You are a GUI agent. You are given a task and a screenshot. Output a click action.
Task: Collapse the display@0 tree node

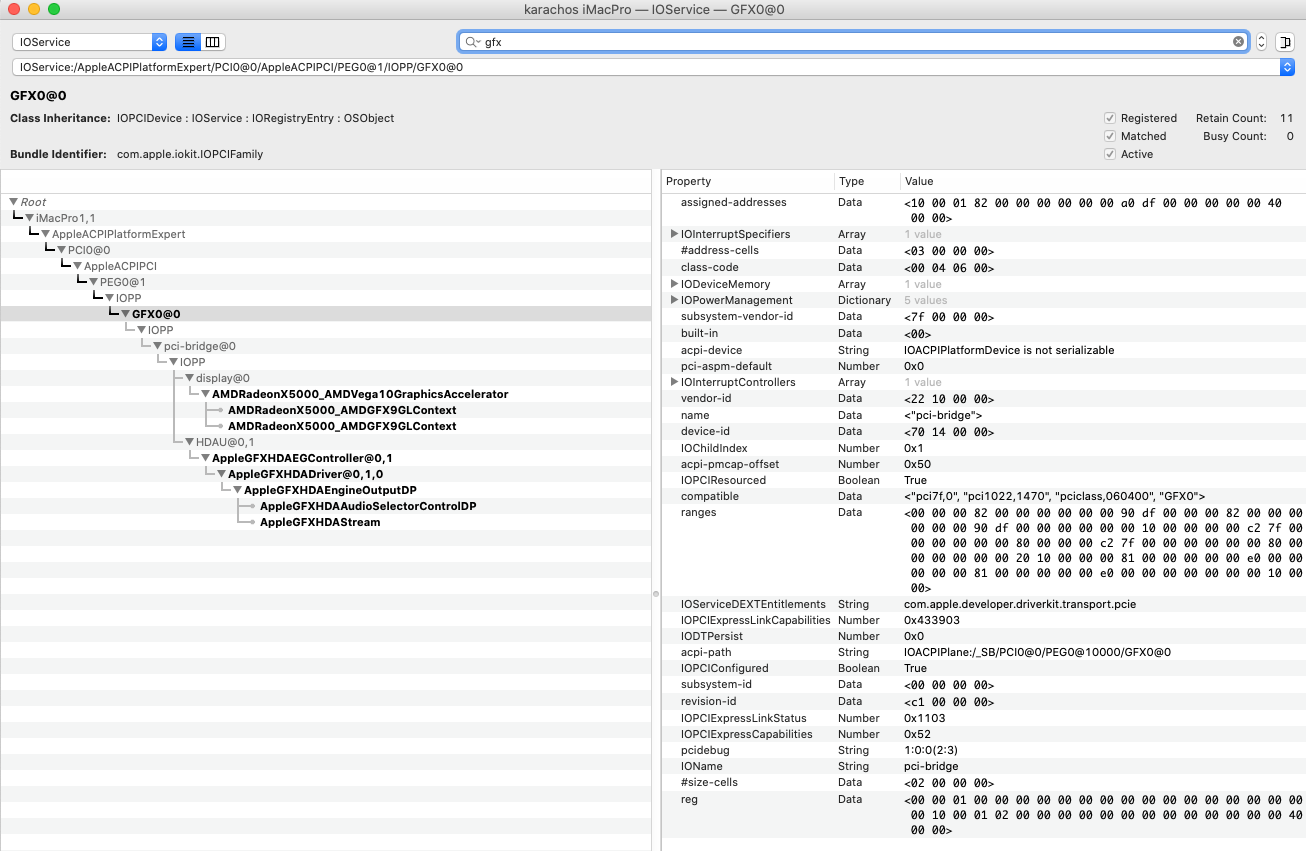[x=189, y=378]
